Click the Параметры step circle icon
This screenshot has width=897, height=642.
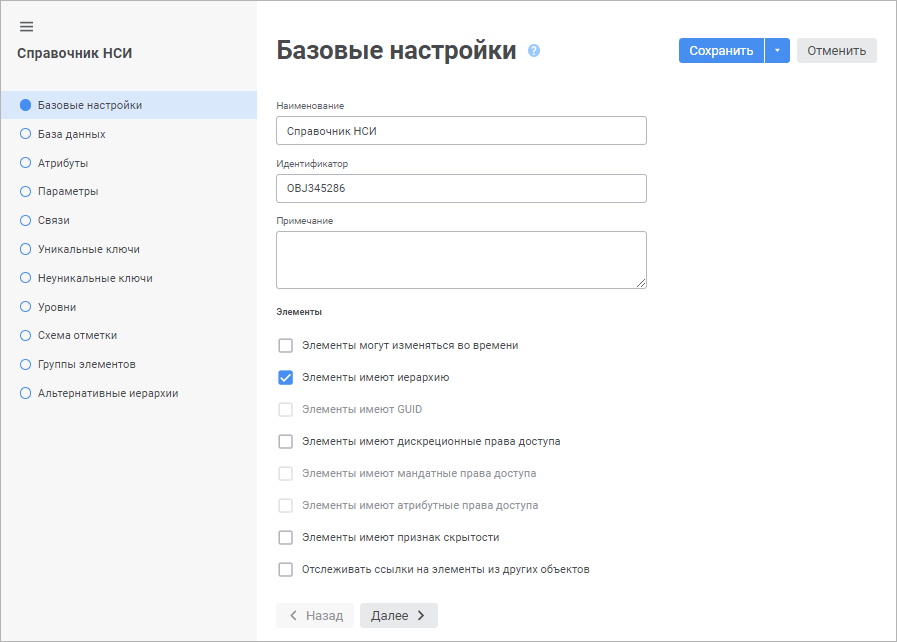(26, 191)
